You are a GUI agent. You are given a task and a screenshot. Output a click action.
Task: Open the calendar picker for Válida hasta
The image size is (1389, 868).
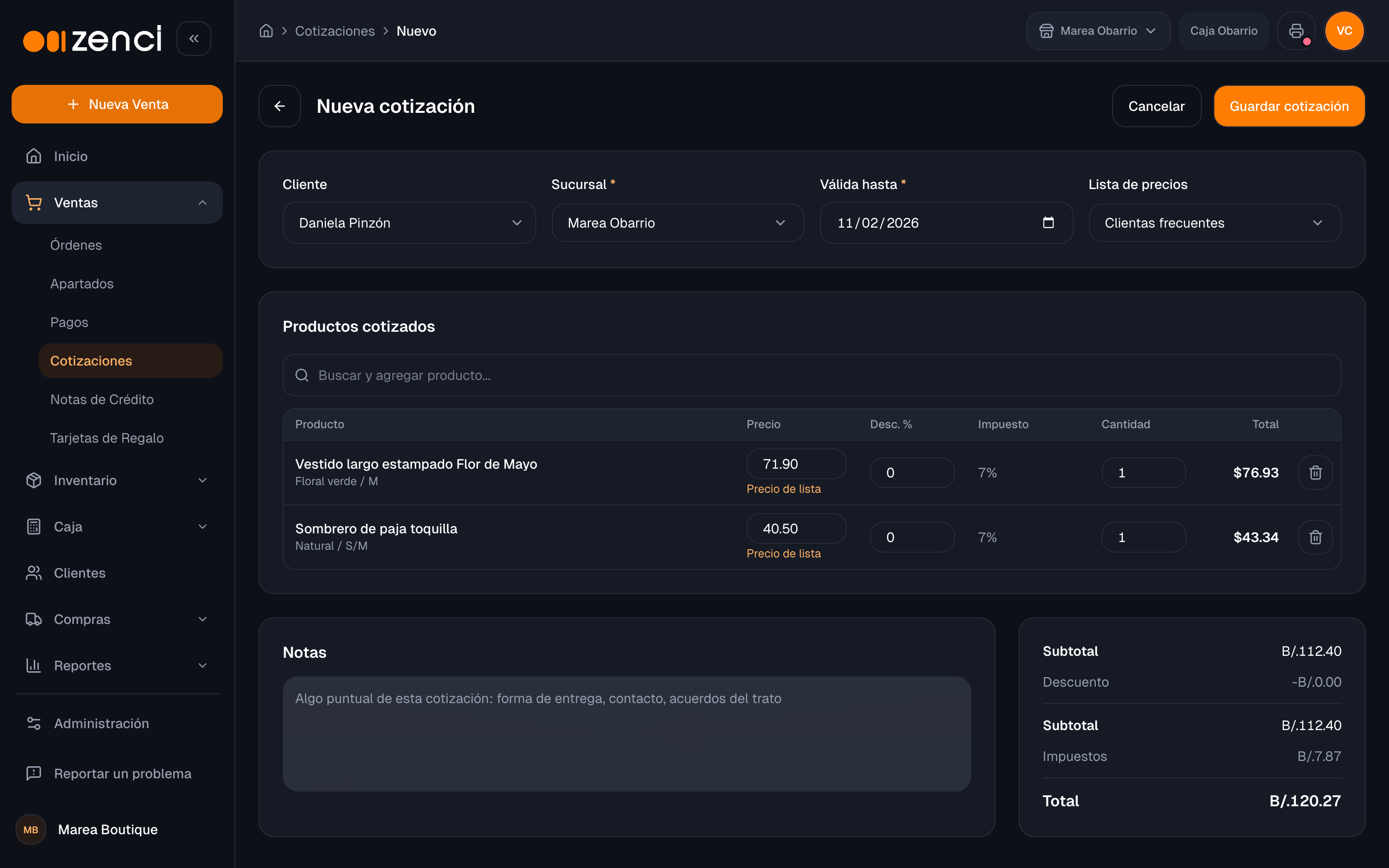pyautogui.click(x=1048, y=223)
